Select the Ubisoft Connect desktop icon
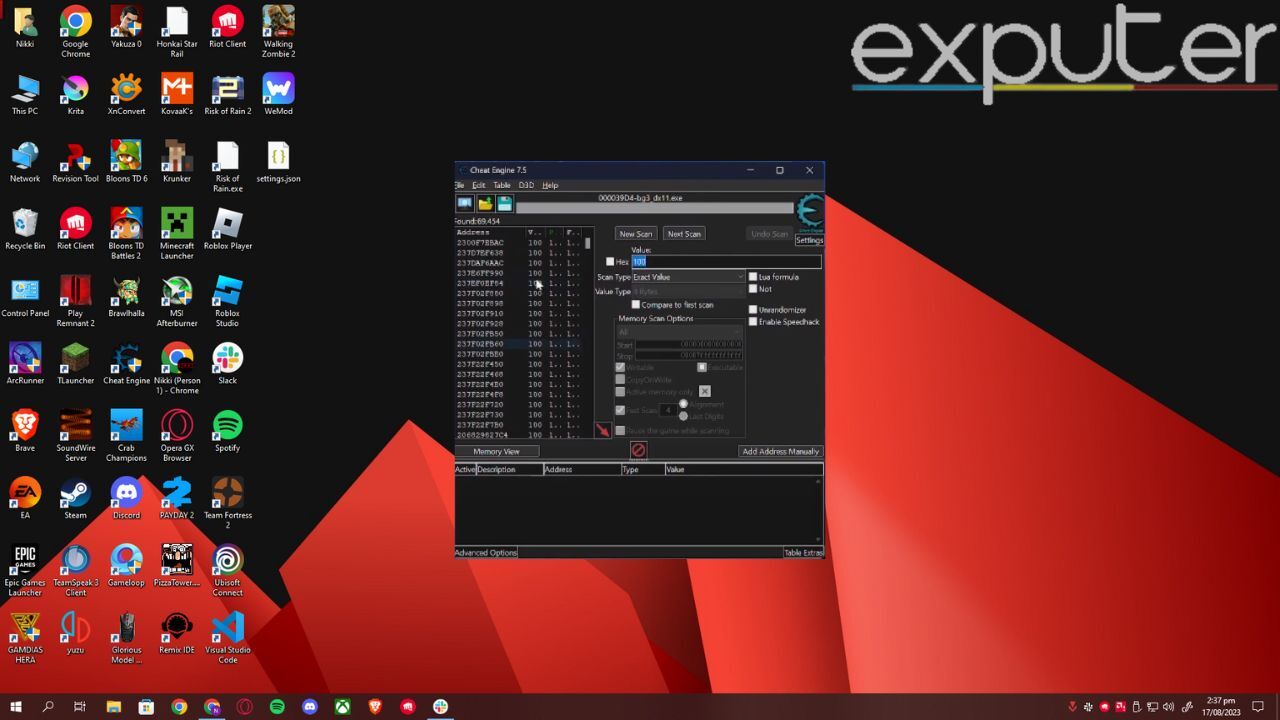 pos(227,571)
